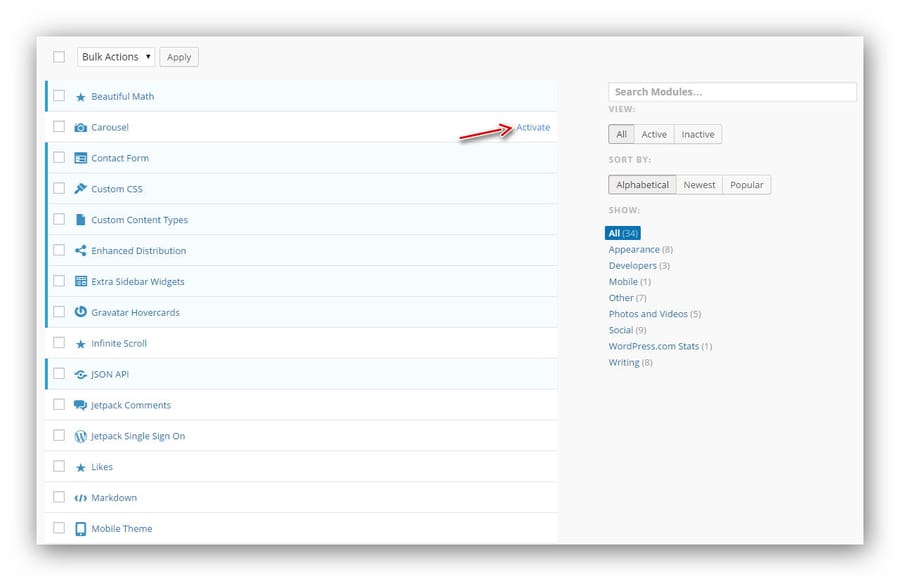Image resolution: width=900 pixels, height=581 pixels.
Task: Filter modules by Other (7)
Action: (627, 298)
